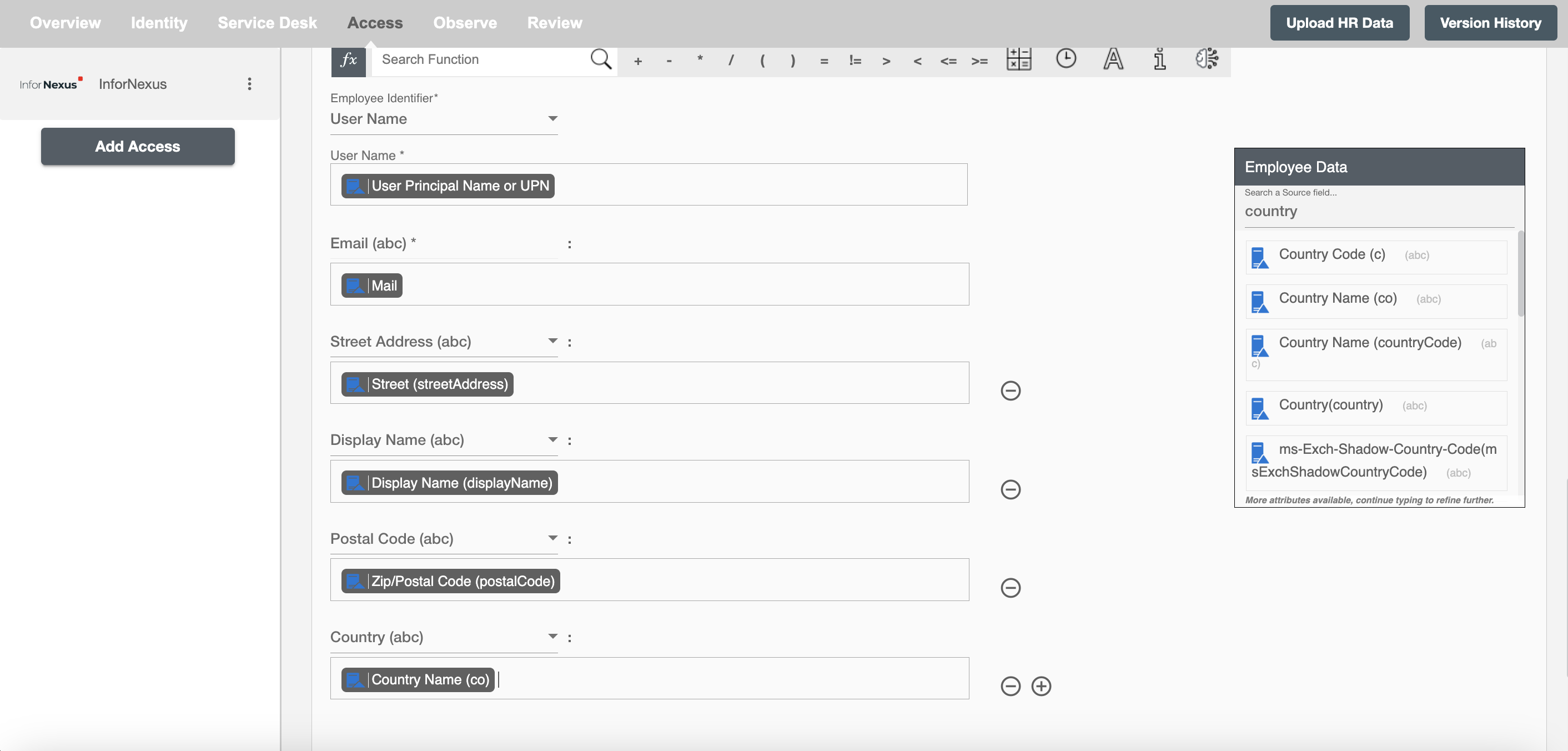1568x751 pixels.
Task: Click the division (/) operator icon
Action: pyautogui.click(x=731, y=59)
